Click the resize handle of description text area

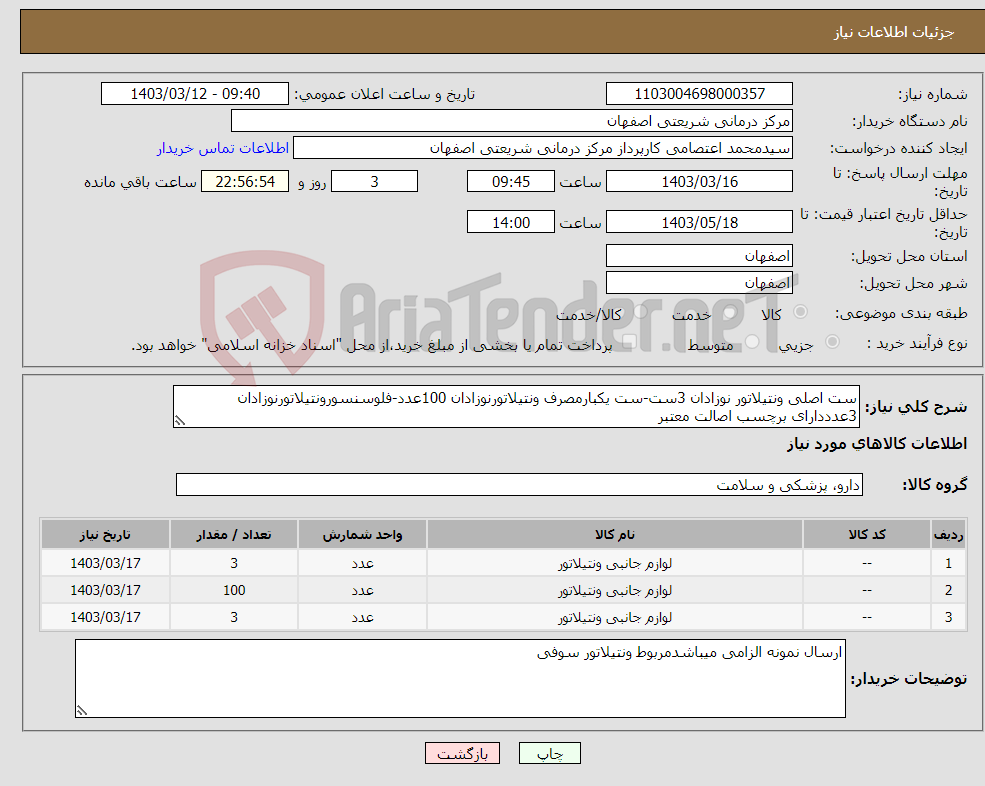pos(180,421)
